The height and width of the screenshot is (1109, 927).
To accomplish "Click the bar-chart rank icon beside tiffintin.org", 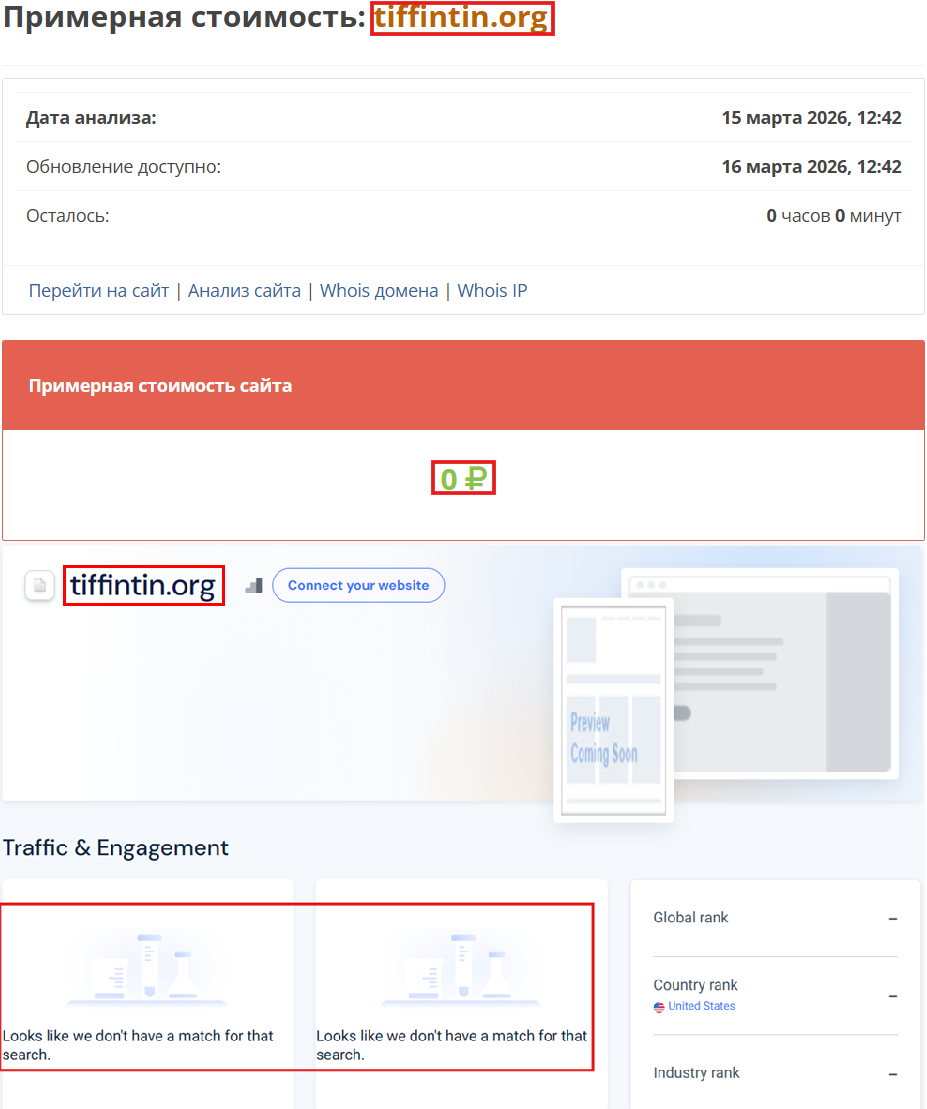I will 254,585.
